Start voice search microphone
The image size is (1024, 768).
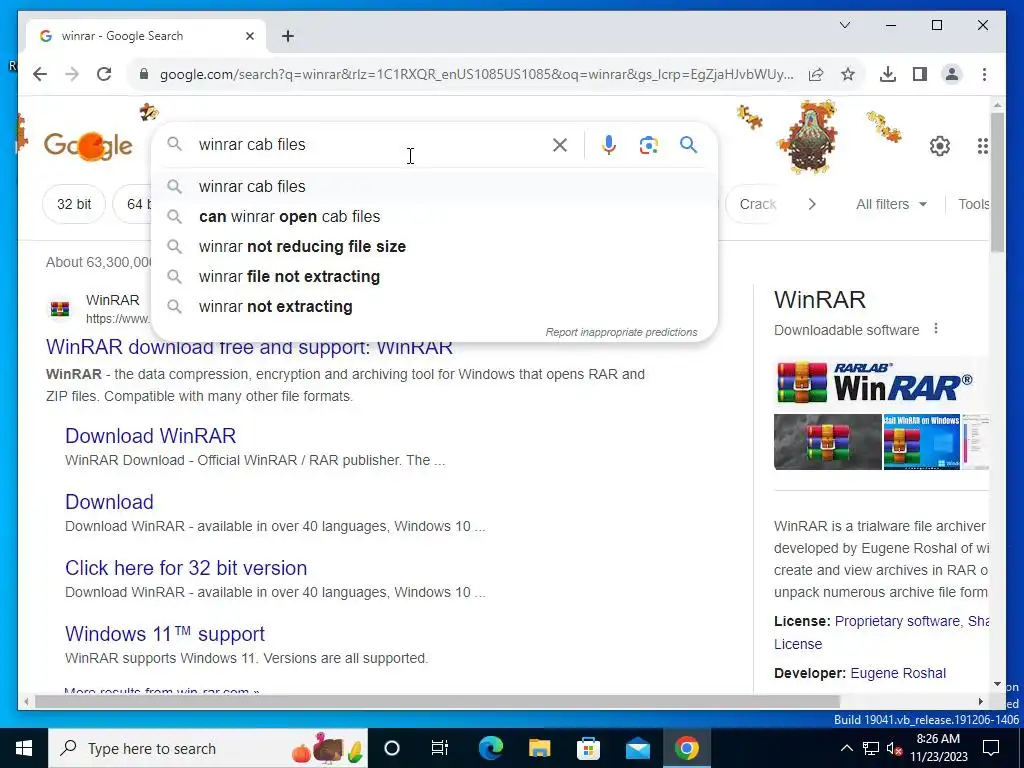pyautogui.click(x=609, y=145)
